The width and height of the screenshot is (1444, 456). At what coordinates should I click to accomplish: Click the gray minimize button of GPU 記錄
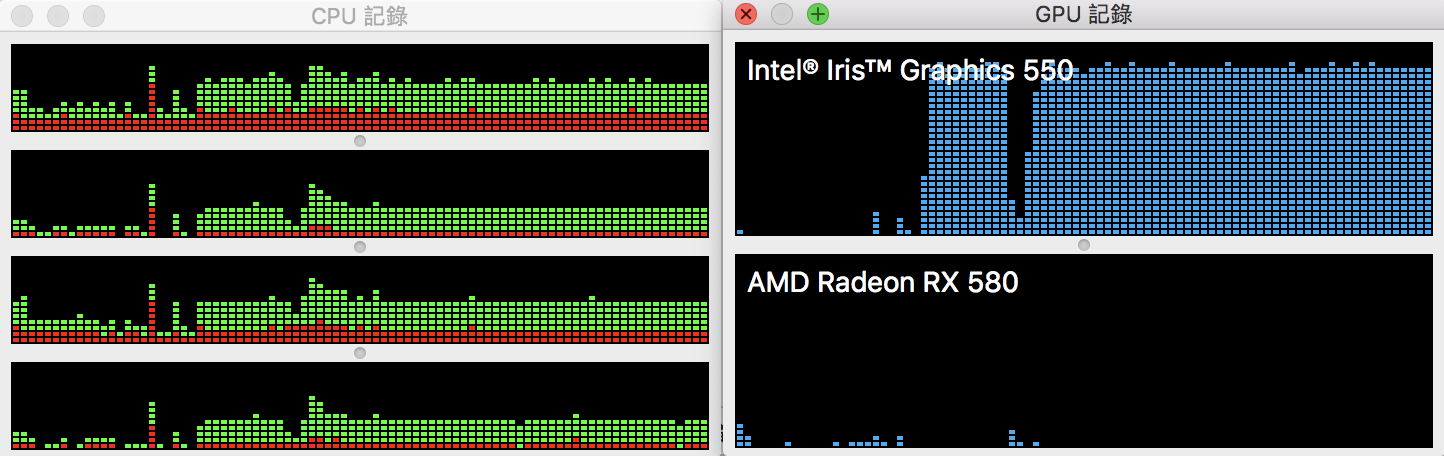782,14
